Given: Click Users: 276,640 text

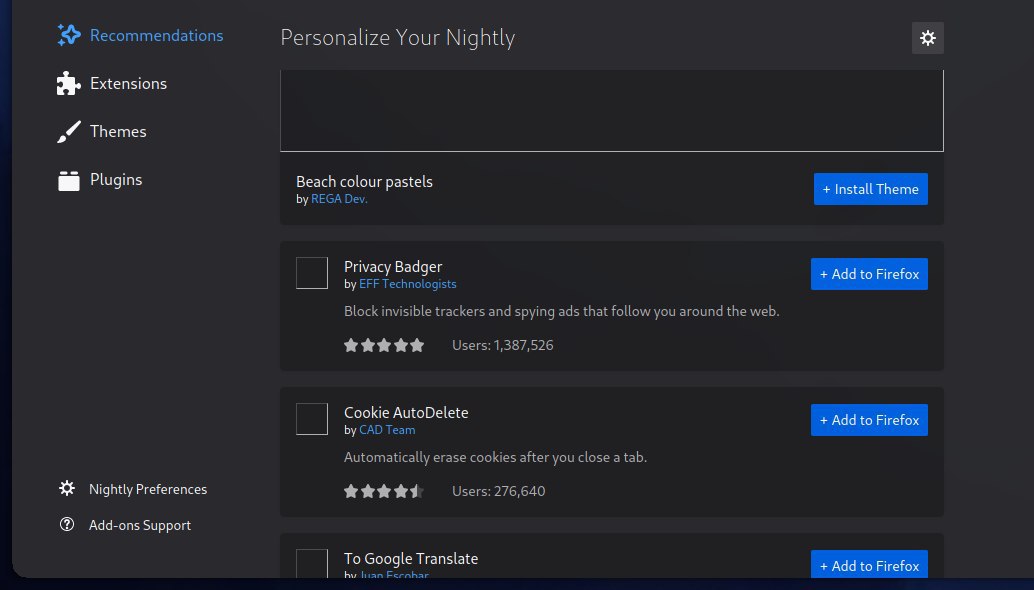Looking at the screenshot, I should 499,491.
